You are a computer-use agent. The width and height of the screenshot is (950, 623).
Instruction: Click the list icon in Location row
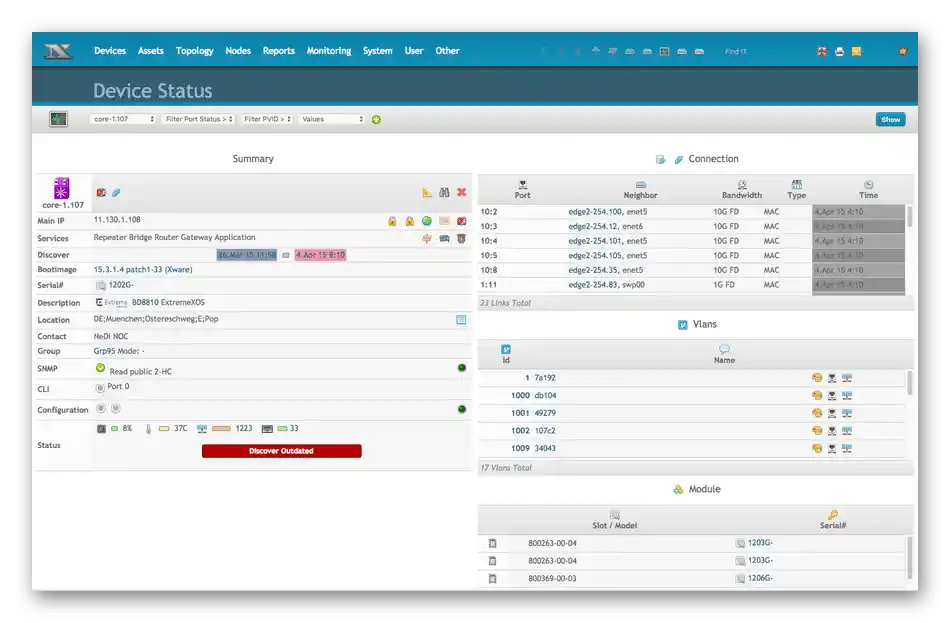pyautogui.click(x=461, y=319)
